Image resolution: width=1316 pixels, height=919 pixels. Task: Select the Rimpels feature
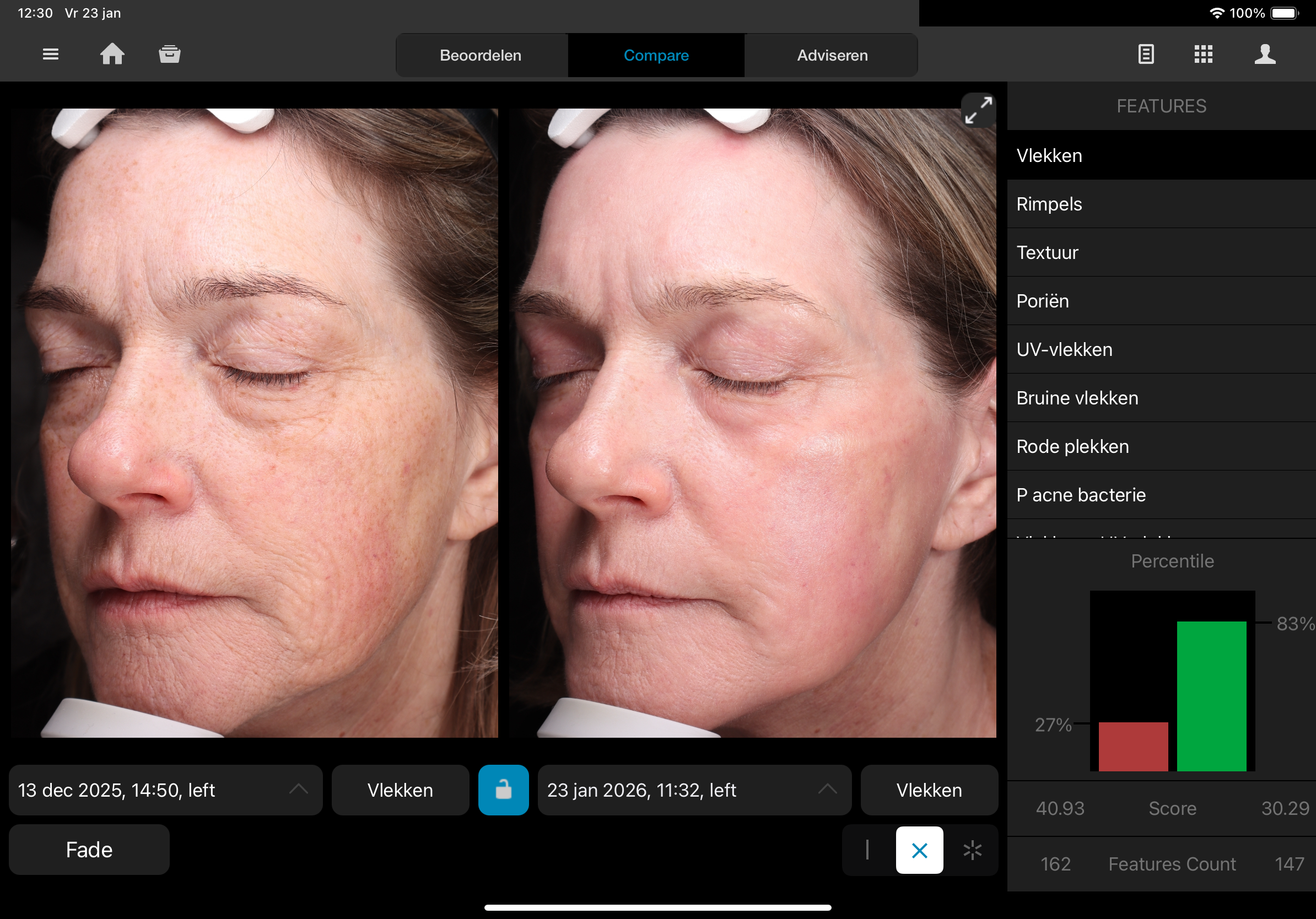tap(1161, 204)
